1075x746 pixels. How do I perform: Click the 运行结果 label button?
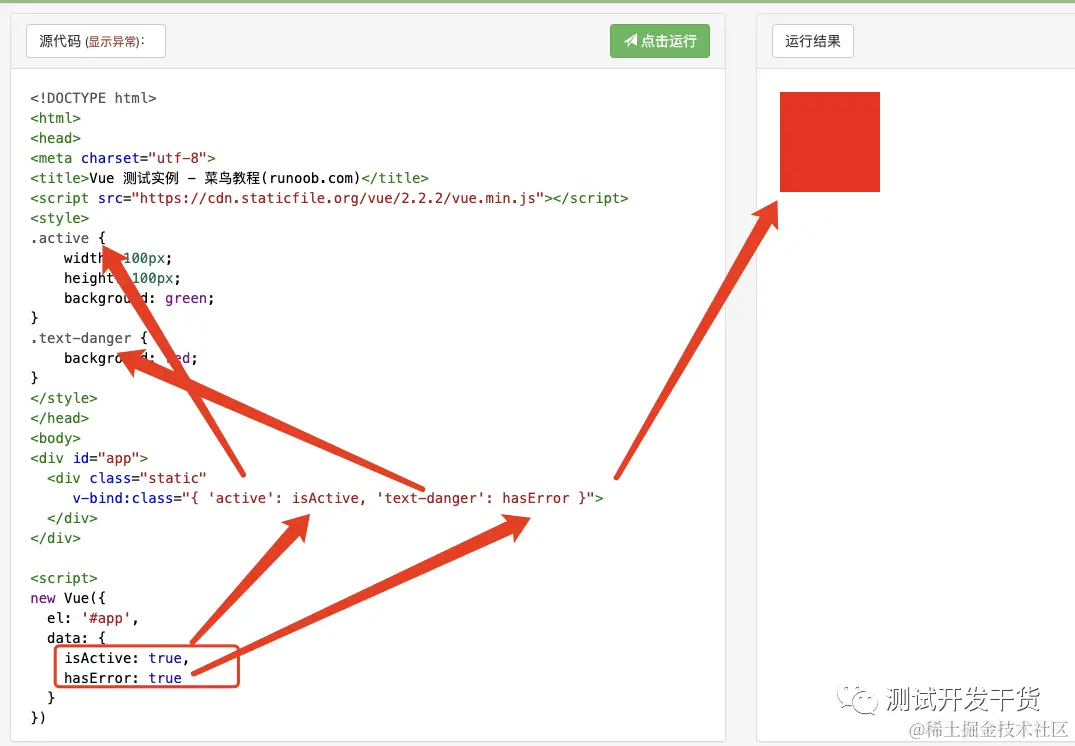tap(812, 41)
